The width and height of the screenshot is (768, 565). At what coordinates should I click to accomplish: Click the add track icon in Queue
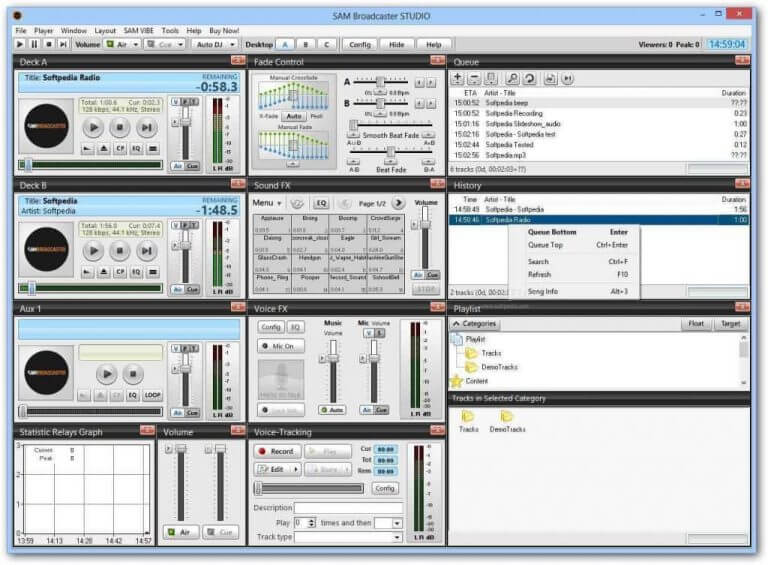(x=457, y=78)
